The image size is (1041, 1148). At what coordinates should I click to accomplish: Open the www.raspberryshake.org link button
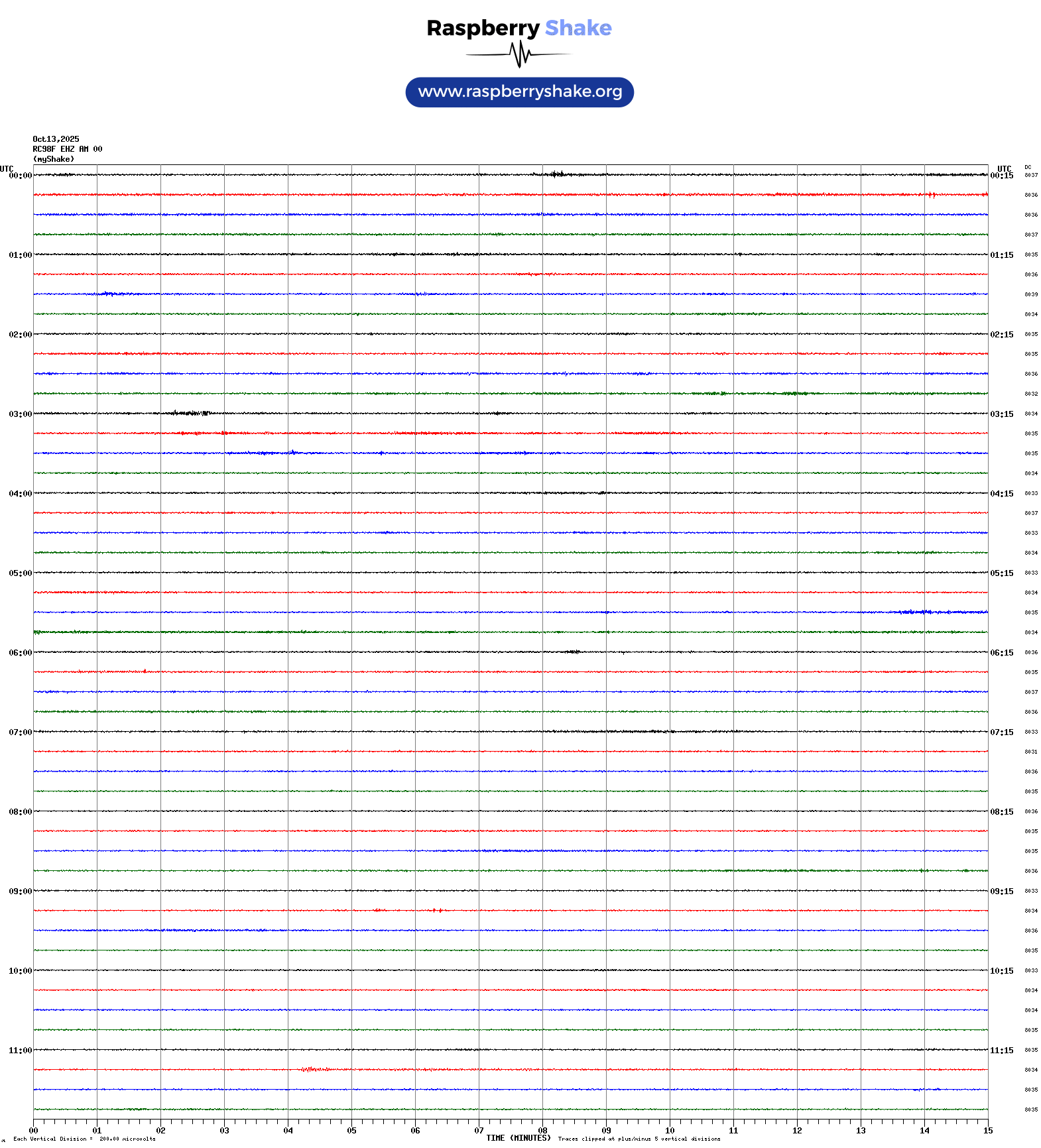(519, 92)
